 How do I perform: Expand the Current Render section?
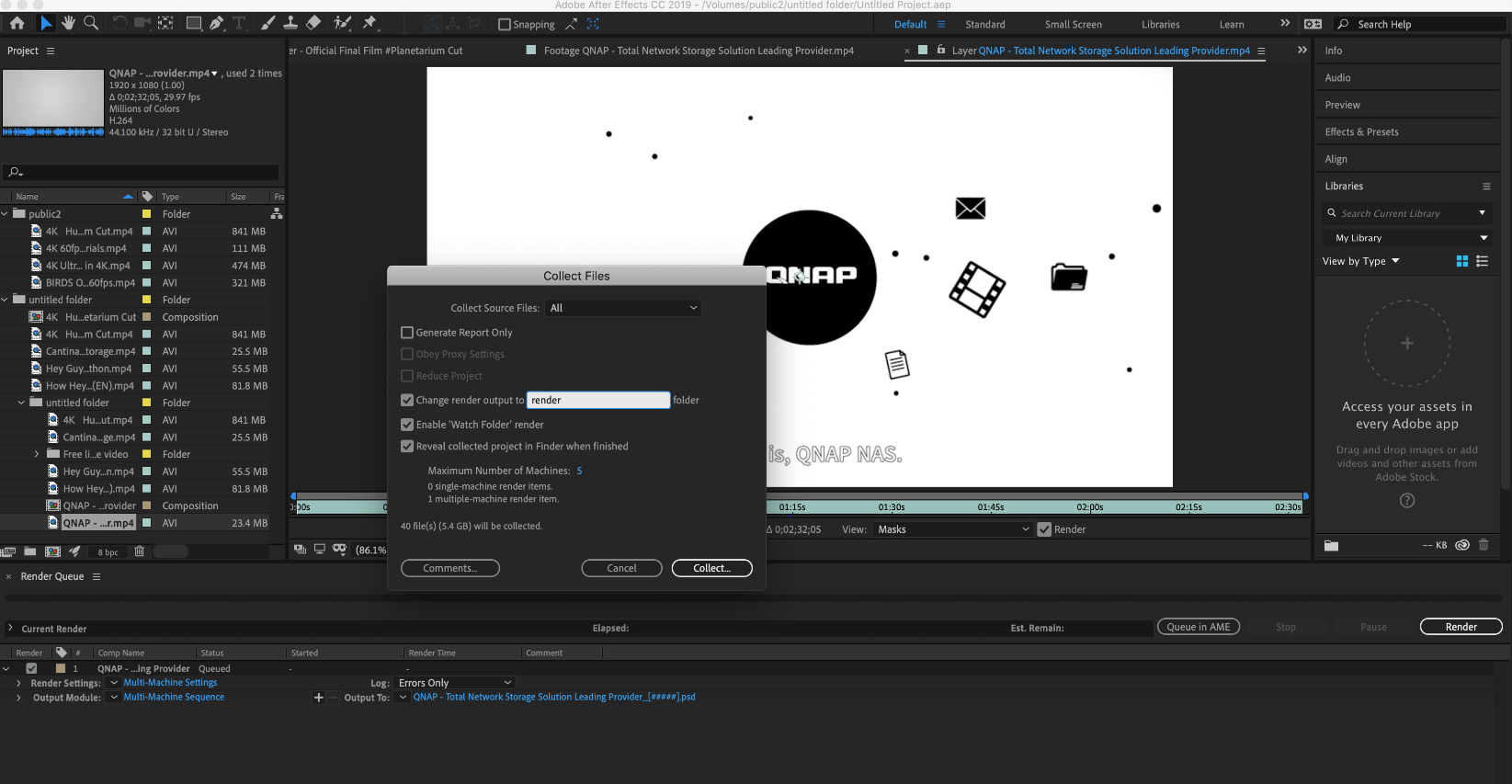pyautogui.click(x=10, y=629)
